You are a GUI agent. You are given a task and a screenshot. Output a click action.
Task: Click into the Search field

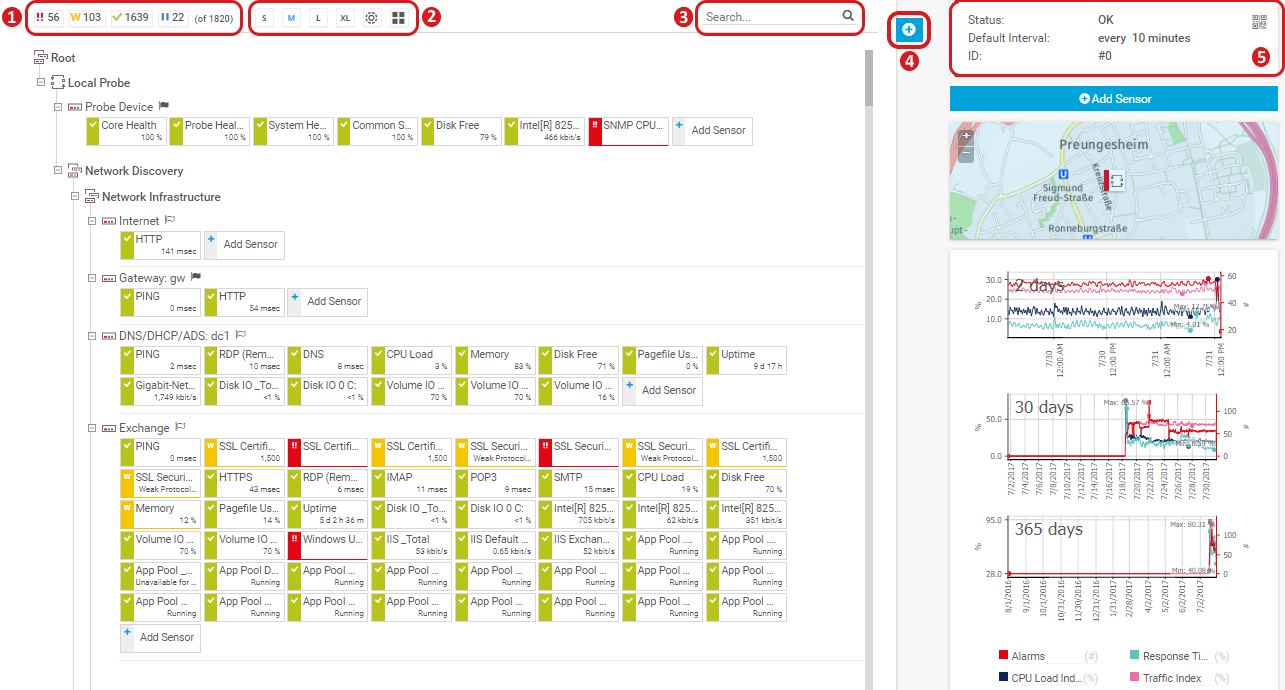click(768, 17)
